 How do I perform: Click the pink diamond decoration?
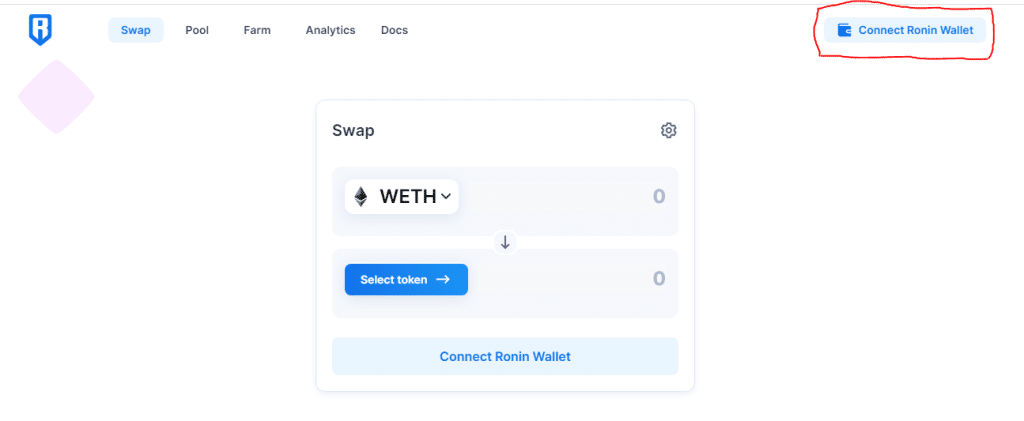56,97
